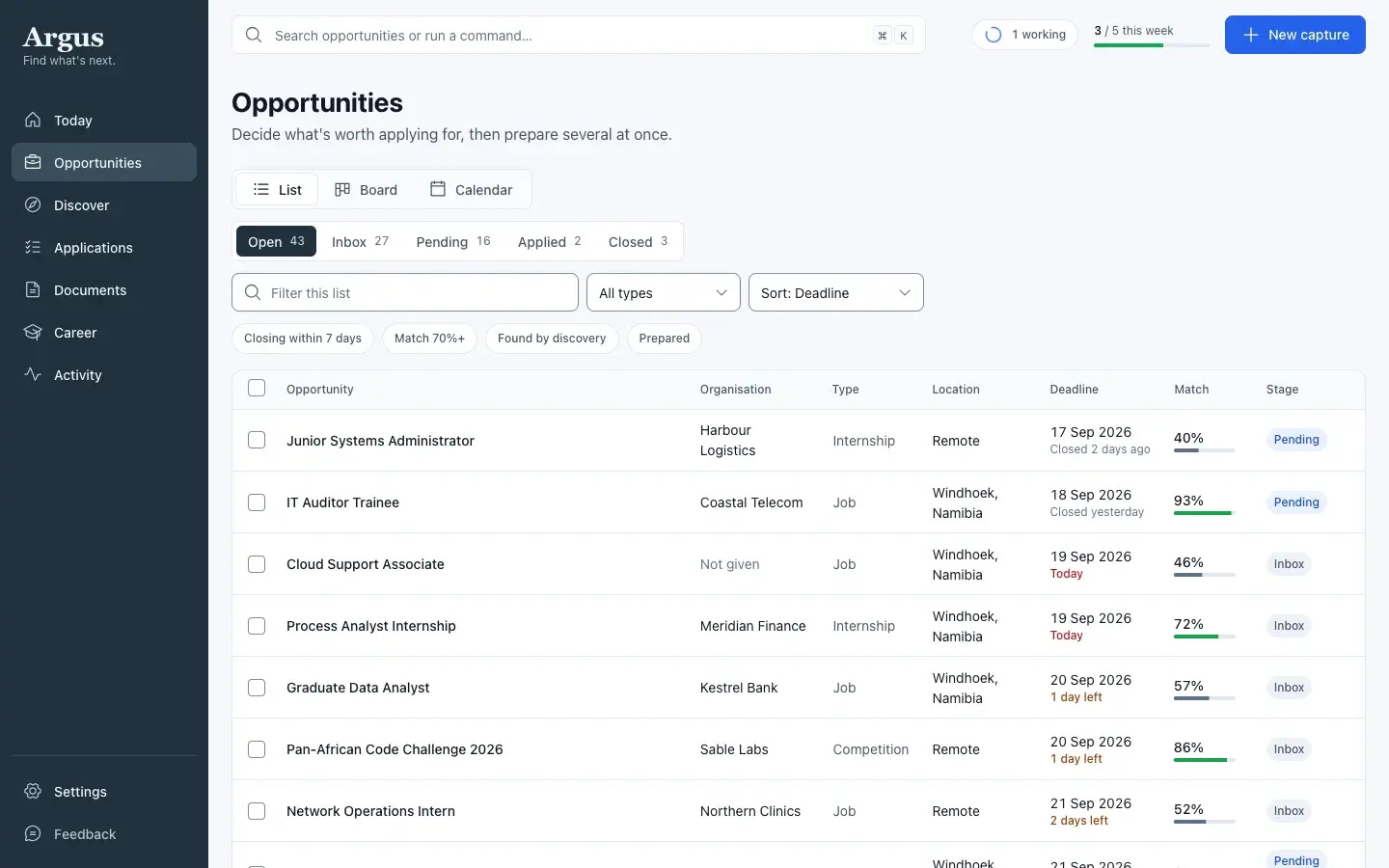Click the magnifier icon in 'Filter this list'
1389x868 pixels.
click(x=253, y=292)
